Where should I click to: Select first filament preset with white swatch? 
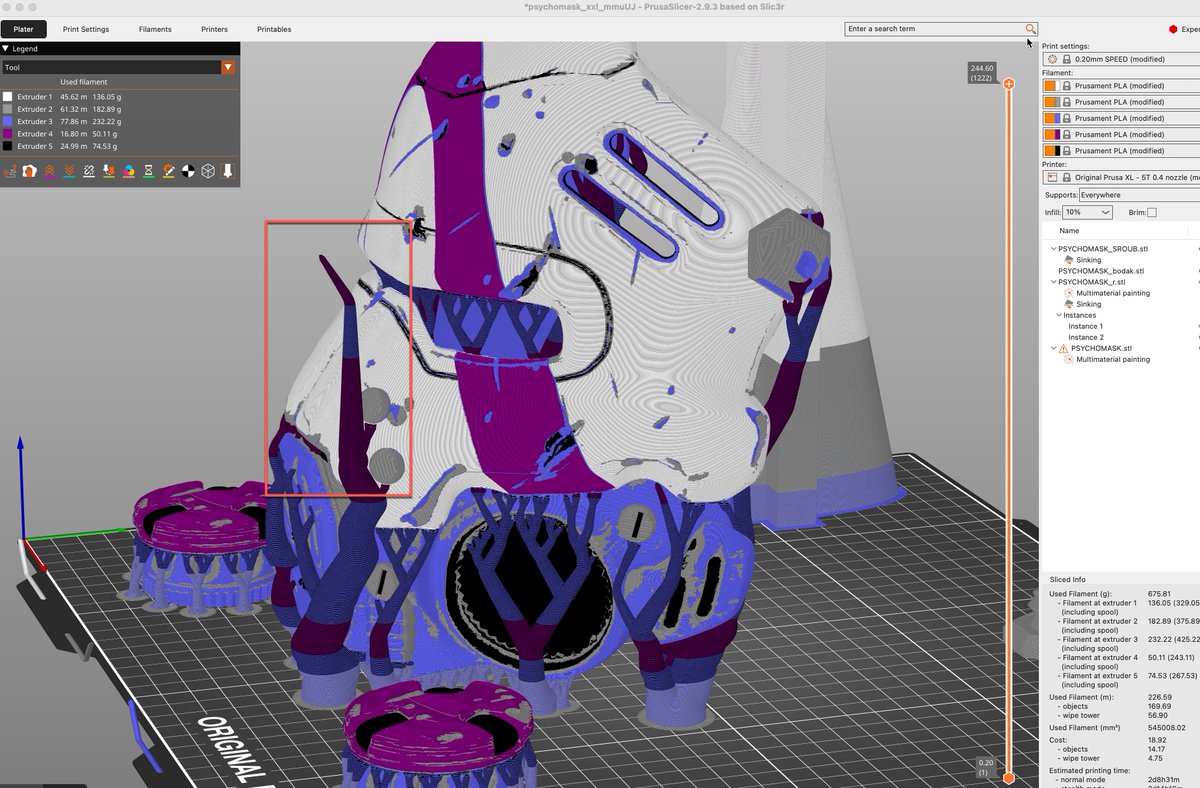tap(1120, 86)
